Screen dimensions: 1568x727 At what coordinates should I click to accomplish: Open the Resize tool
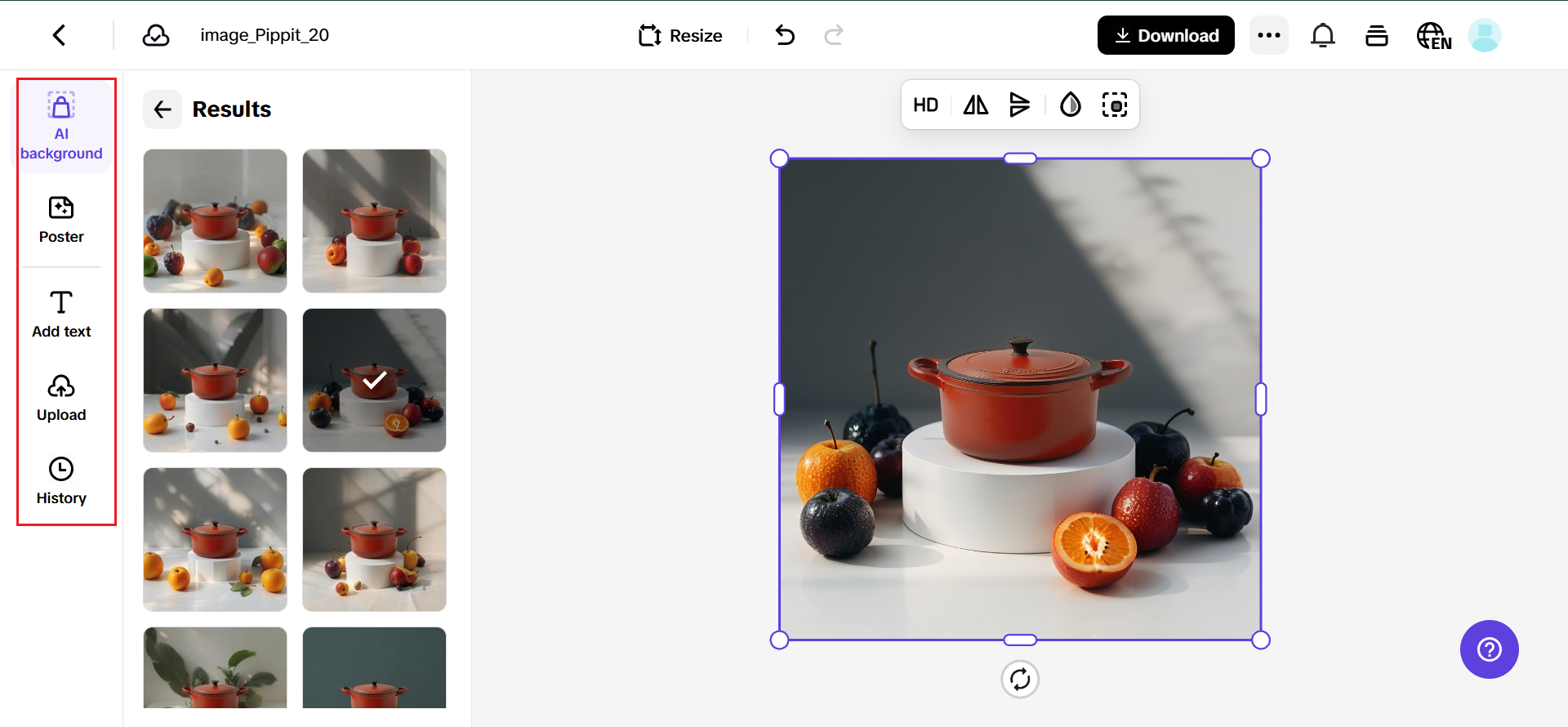click(x=680, y=35)
